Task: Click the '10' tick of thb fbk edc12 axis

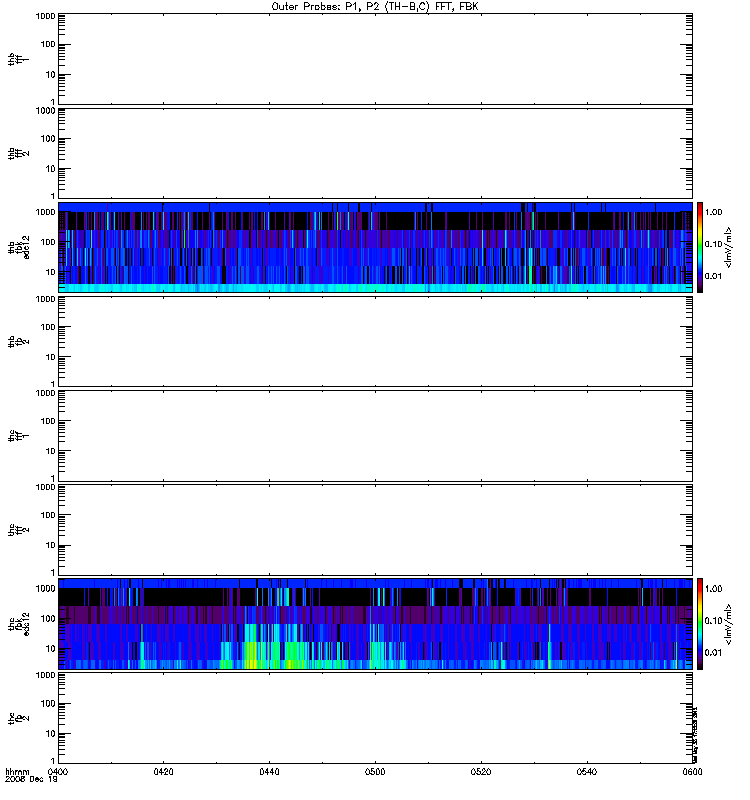Action: pyautogui.click(x=50, y=272)
